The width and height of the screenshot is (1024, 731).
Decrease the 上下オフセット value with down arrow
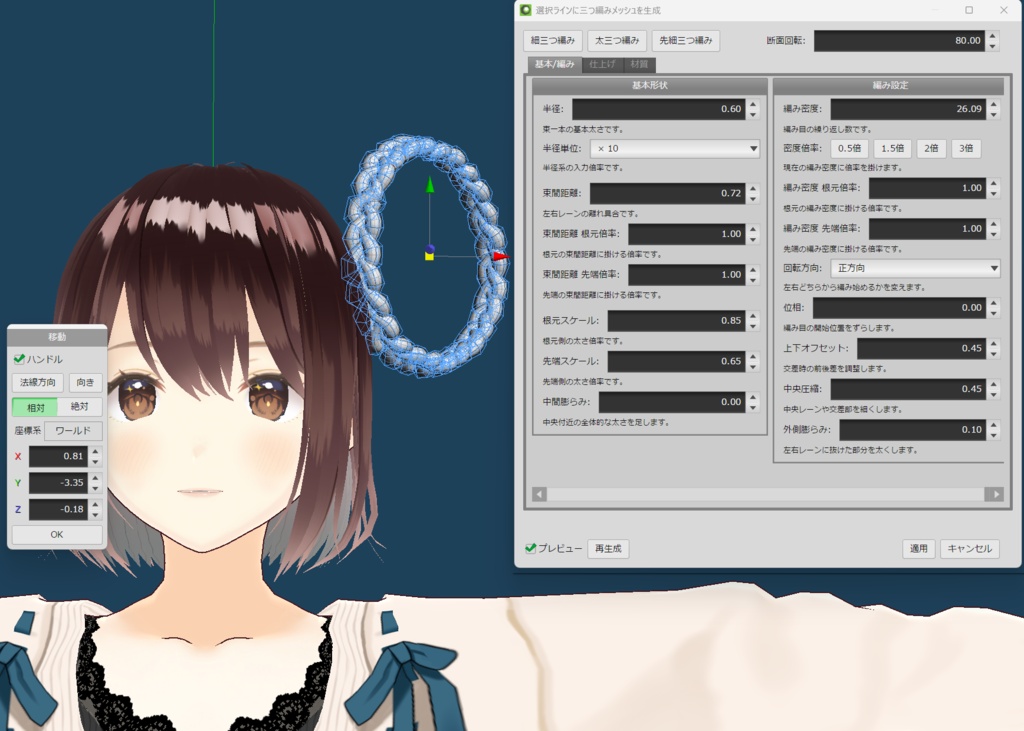[993, 354]
